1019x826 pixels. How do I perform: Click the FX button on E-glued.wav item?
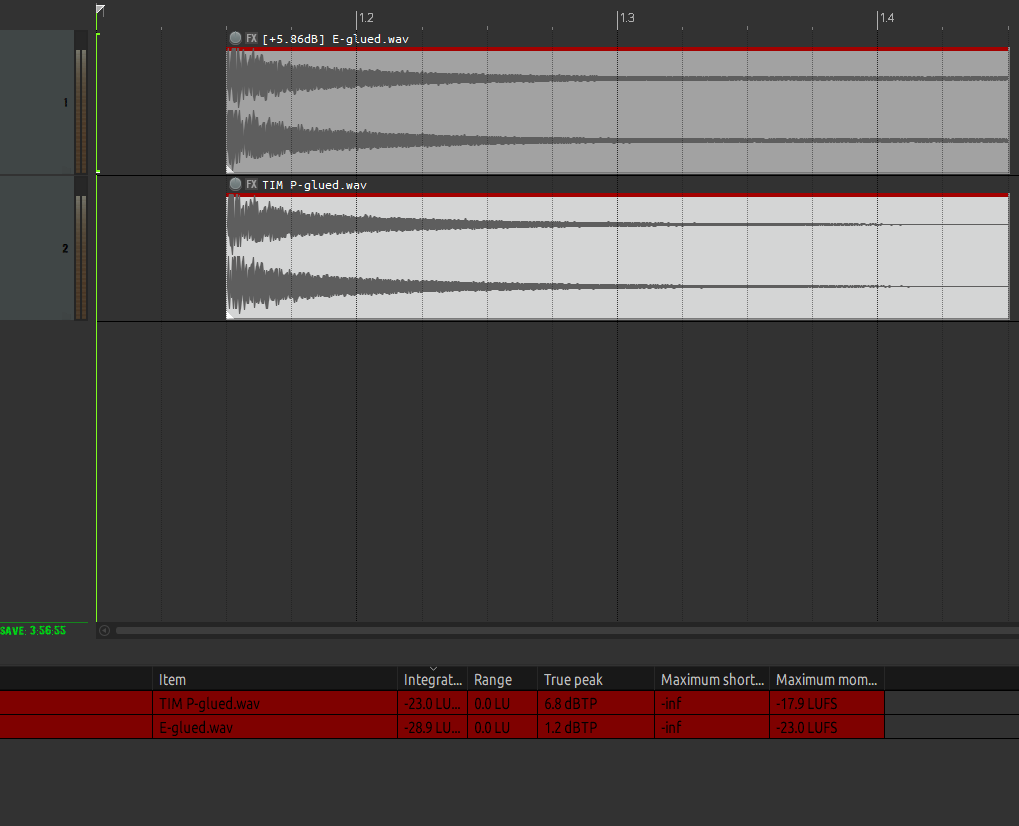point(252,38)
